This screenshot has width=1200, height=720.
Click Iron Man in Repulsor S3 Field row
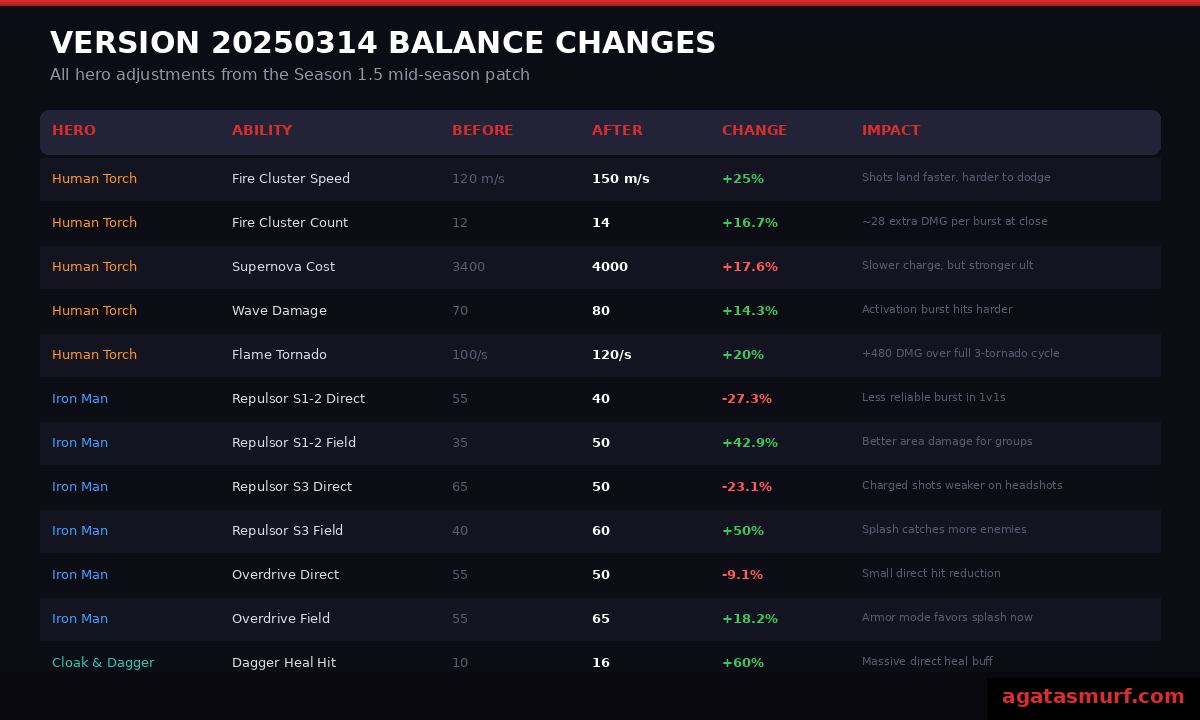coord(80,531)
